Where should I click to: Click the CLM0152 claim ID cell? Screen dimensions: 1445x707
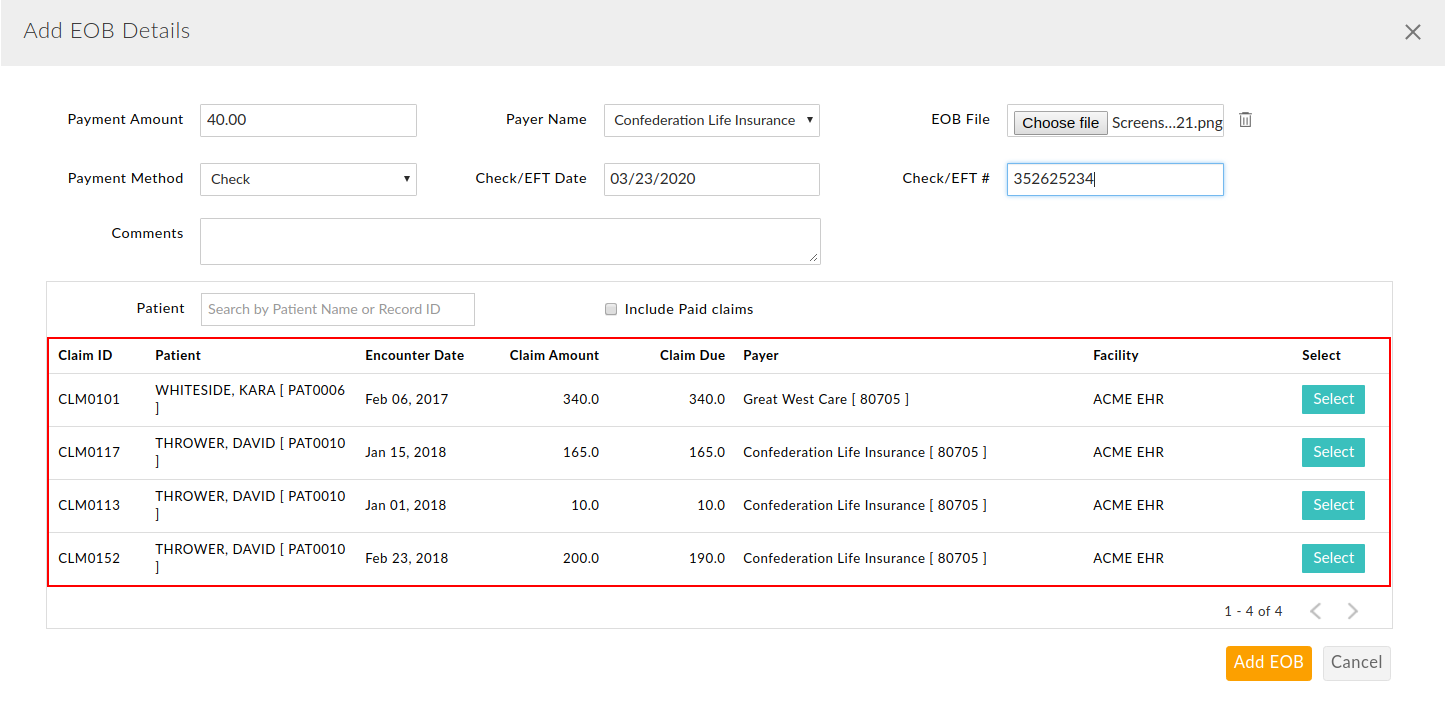click(89, 558)
